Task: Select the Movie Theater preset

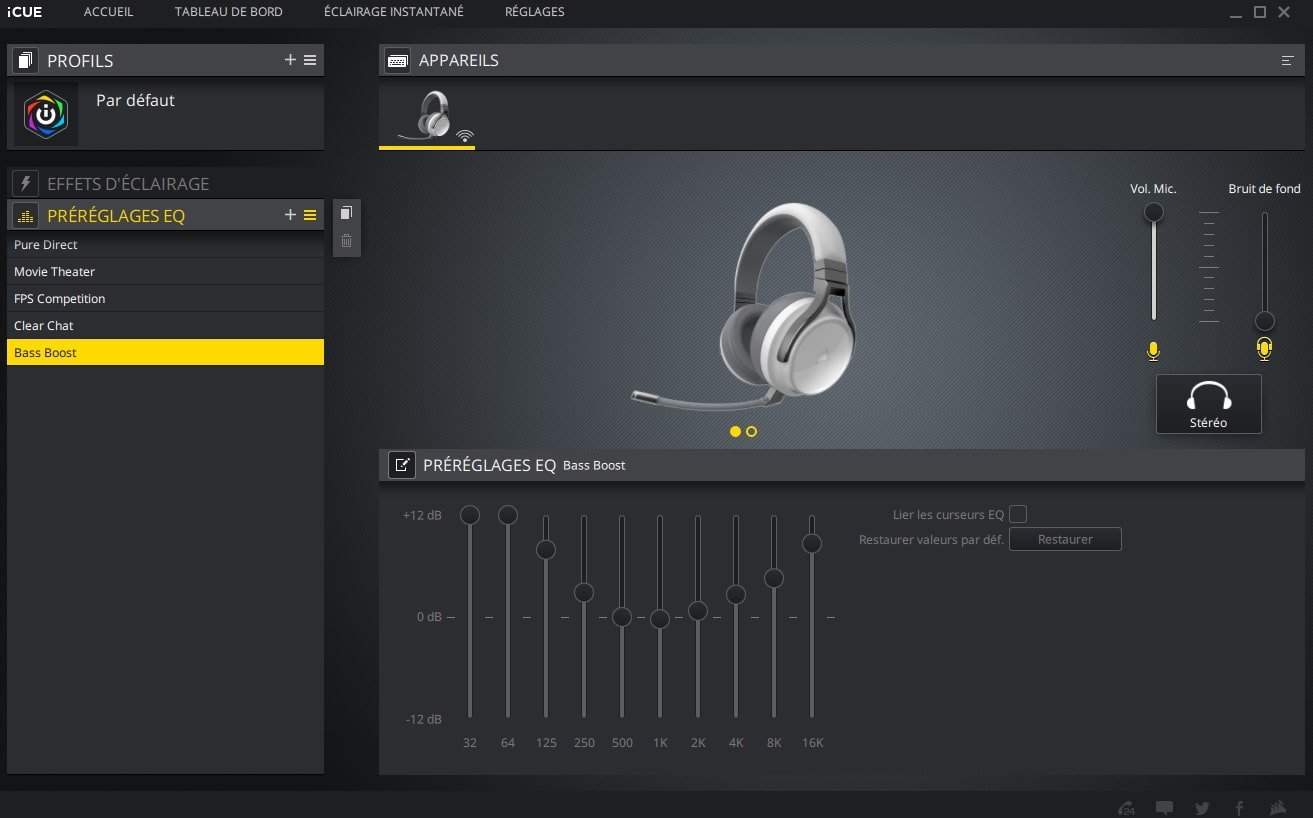Action: point(55,272)
